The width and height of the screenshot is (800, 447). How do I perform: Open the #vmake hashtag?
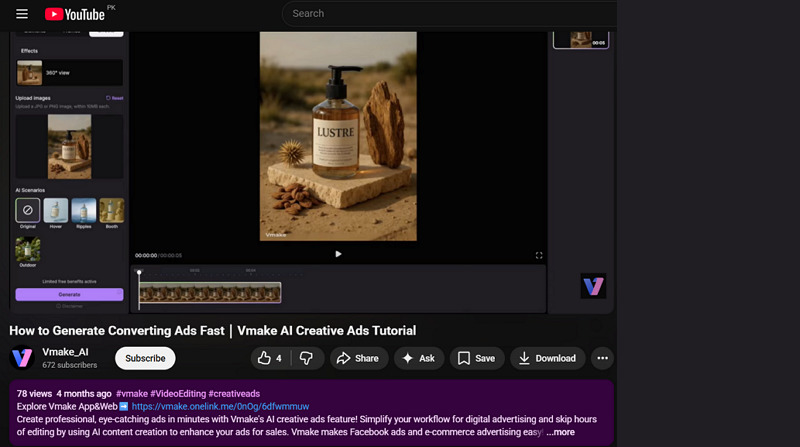click(132, 394)
